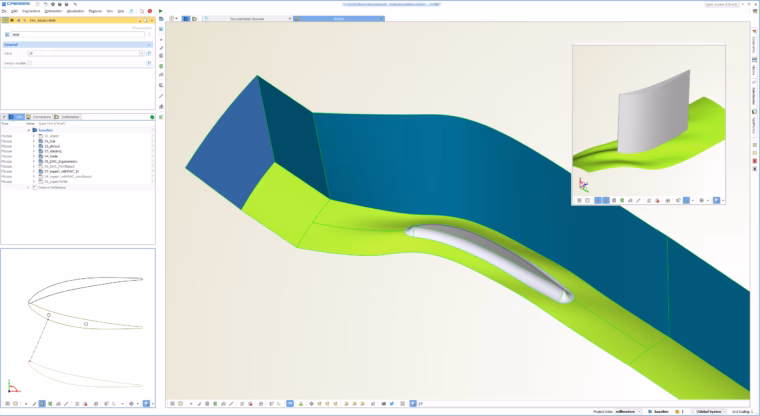Screen dimensions: 760x416
Task: Click the top icon of the right sidebar
Action: tap(755, 31)
